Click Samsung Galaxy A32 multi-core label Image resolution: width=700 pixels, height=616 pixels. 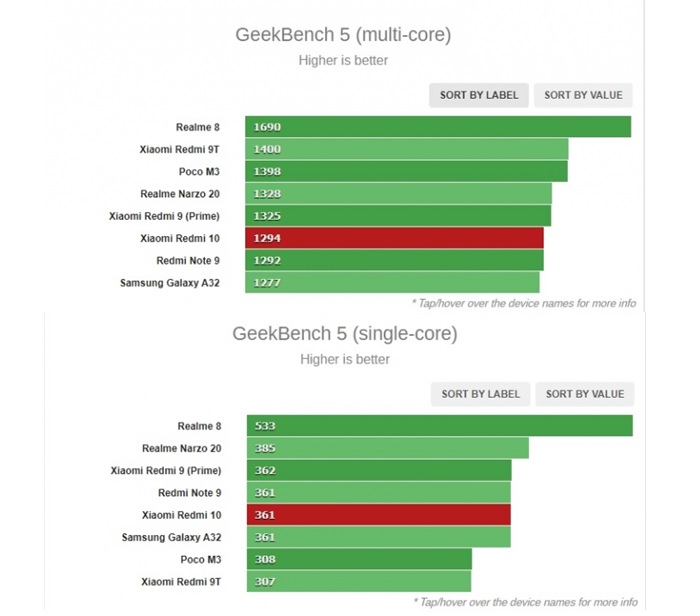coord(169,283)
